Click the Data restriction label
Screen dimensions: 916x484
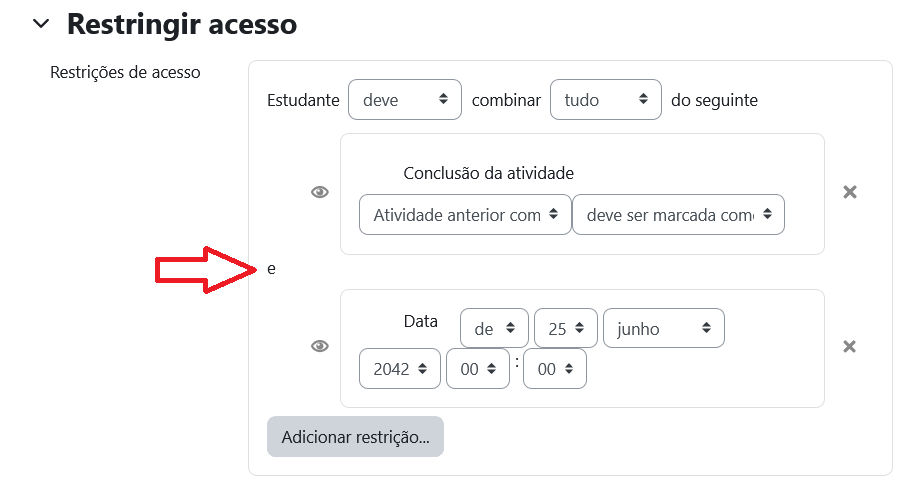coord(421,322)
